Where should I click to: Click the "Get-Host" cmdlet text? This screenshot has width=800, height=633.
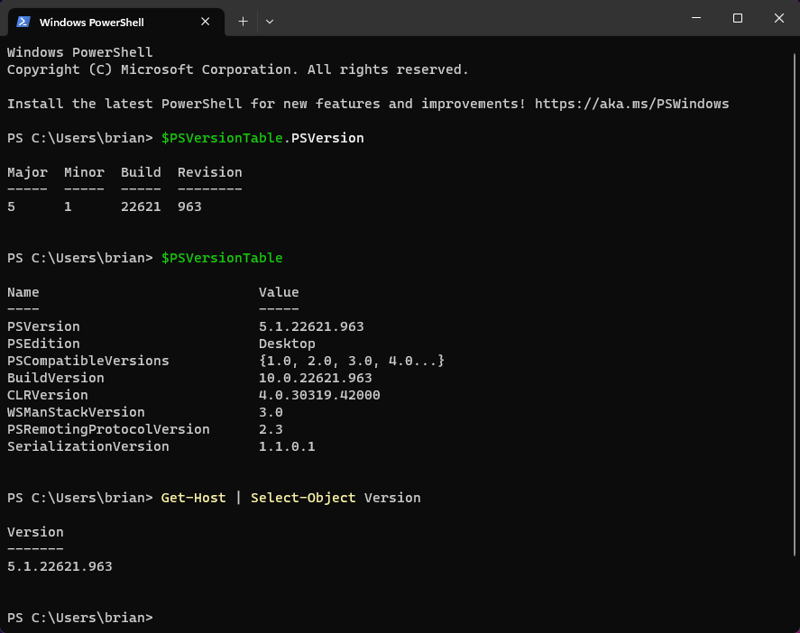[x=193, y=498]
